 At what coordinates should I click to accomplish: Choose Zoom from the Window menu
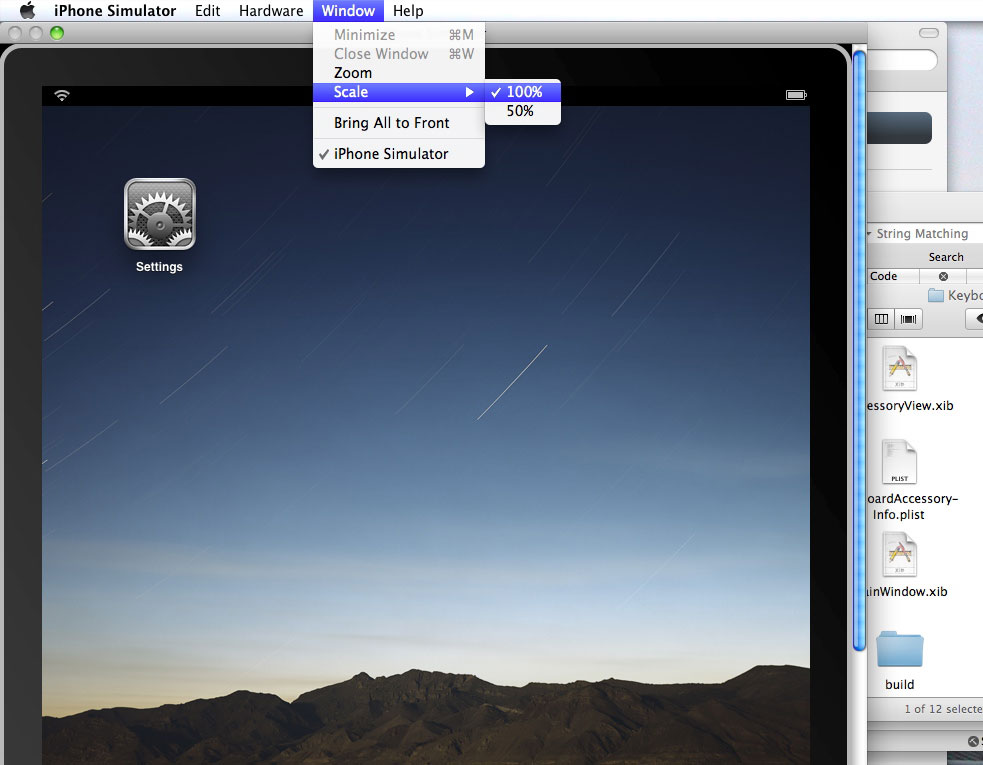point(399,73)
